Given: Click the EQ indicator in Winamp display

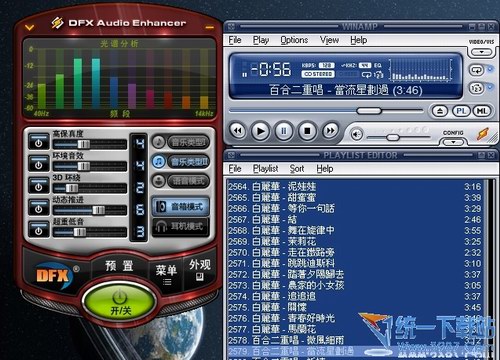Looking at the screenshot, I should point(377,65).
